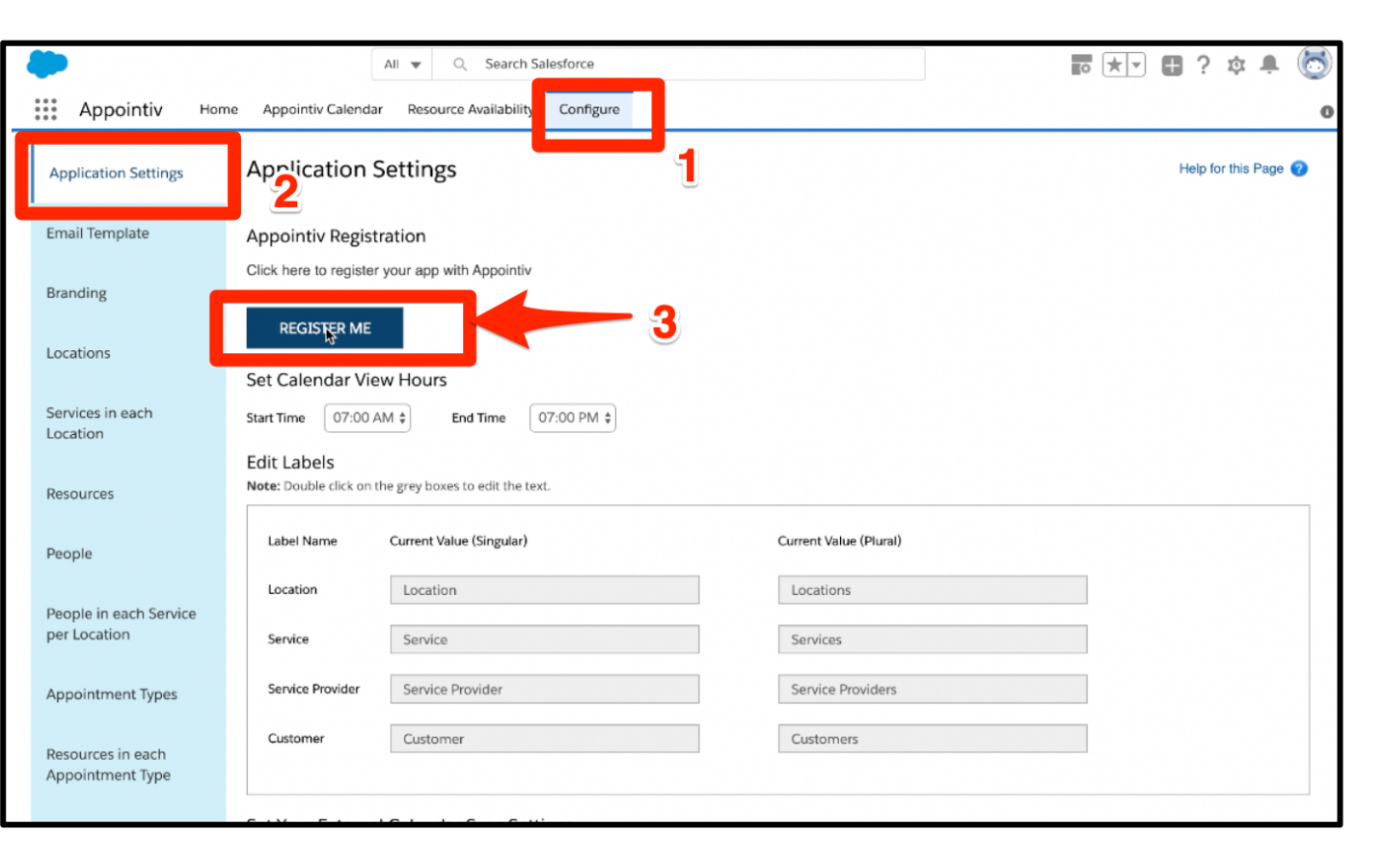Open the App Launcher grid icon
Image resolution: width=1383 pixels, height=868 pixels.
45,109
